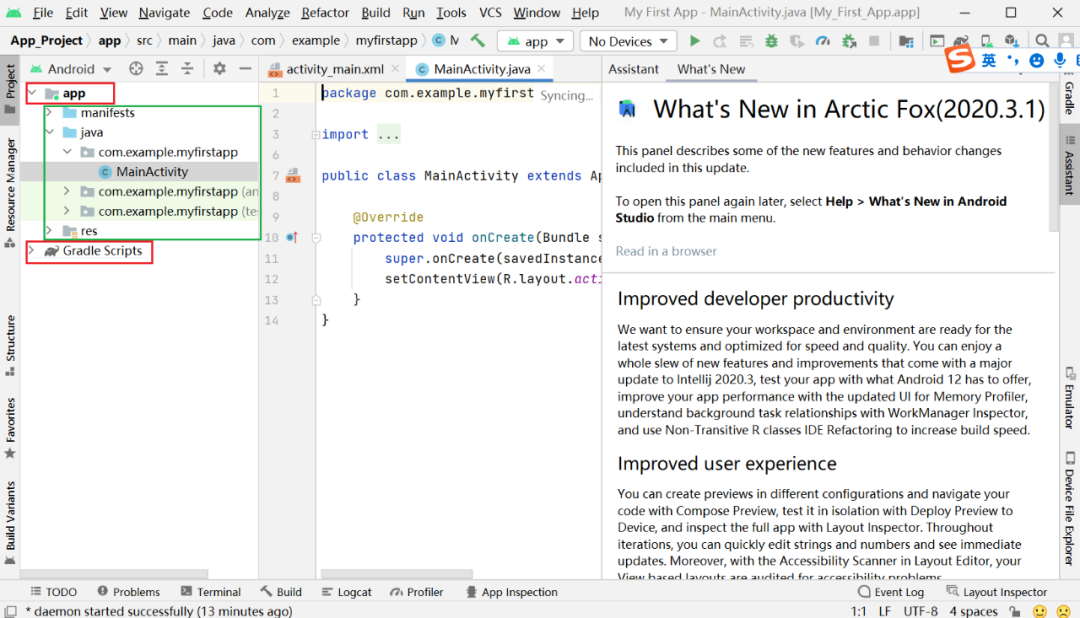Click Read in a browser link
This screenshot has width=1080, height=618.
click(x=666, y=251)
